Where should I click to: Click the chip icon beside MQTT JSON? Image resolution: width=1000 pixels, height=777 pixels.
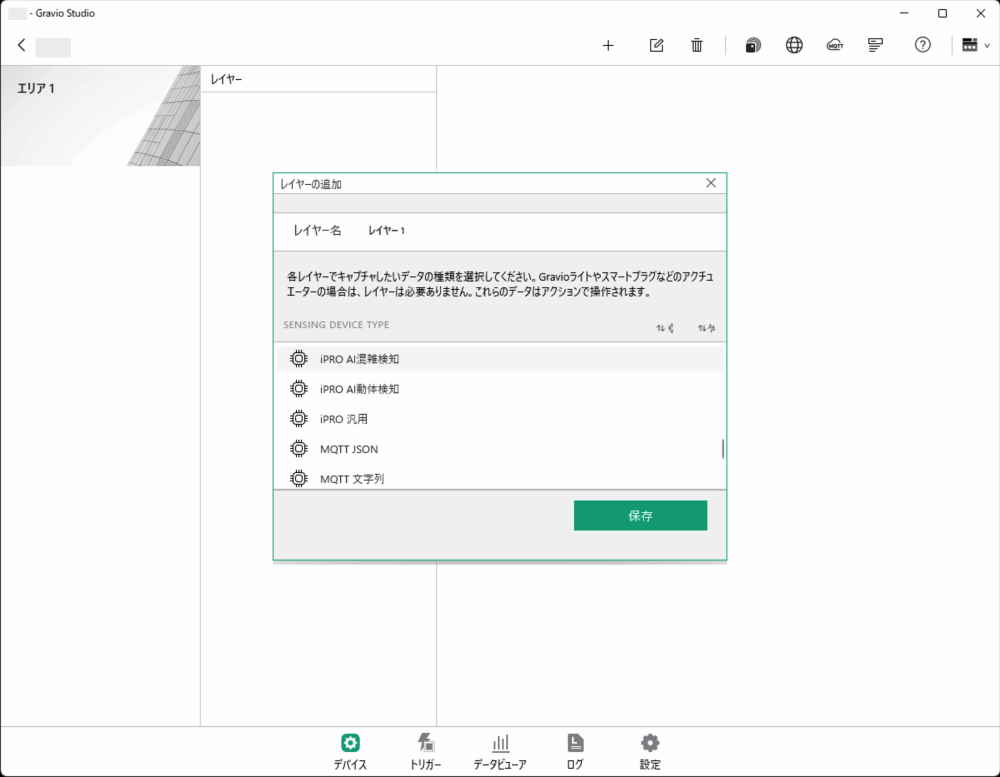point(298,449)
